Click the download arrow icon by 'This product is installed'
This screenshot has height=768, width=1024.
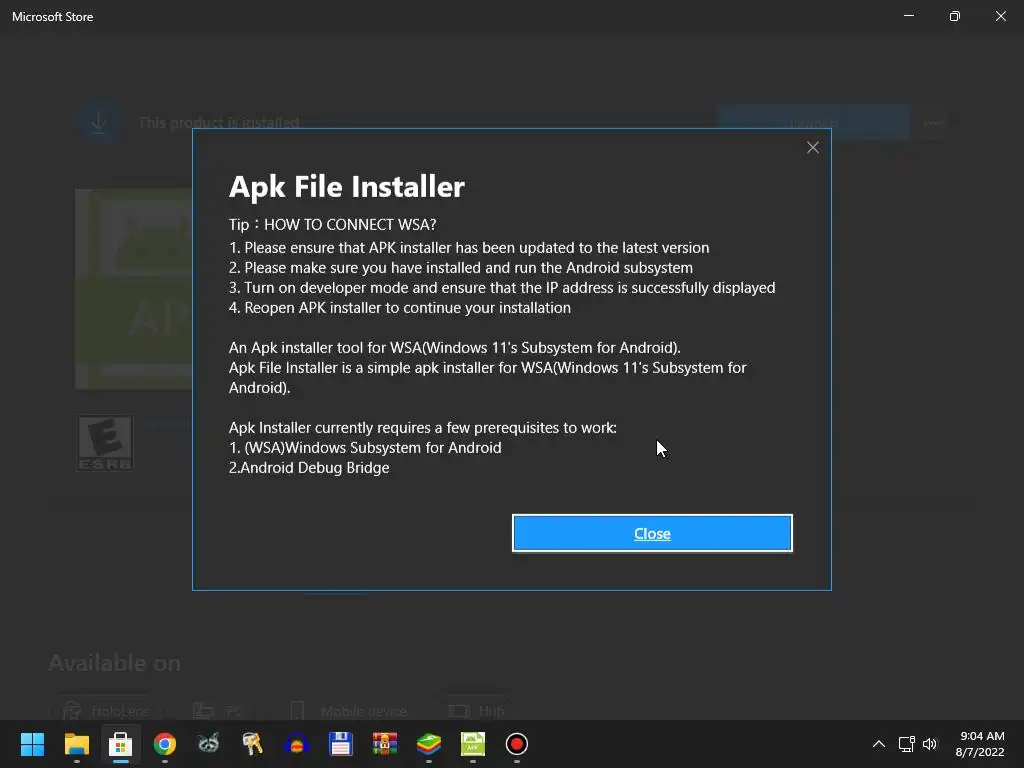tap(99, 122)
